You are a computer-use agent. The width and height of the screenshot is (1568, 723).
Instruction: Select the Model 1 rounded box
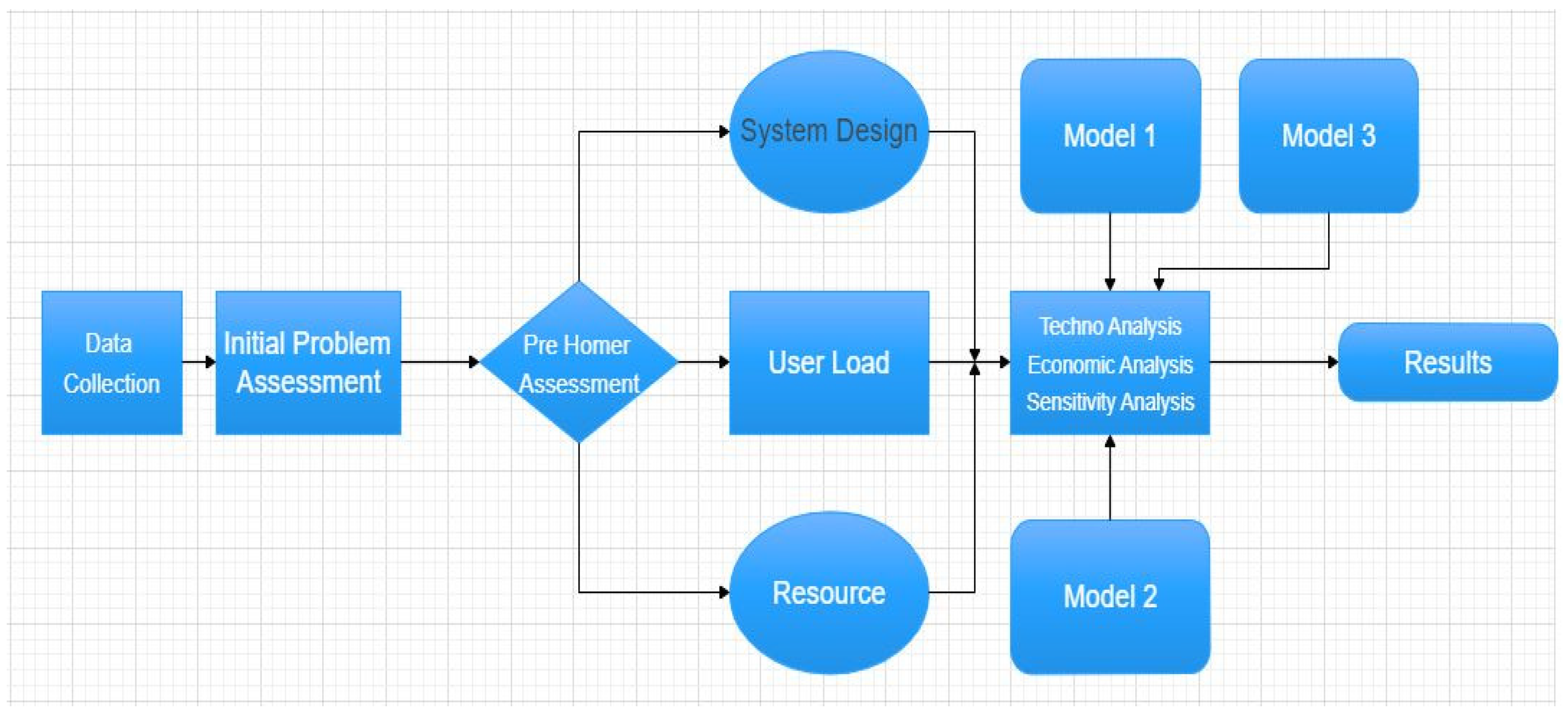tap(1109, 135)
